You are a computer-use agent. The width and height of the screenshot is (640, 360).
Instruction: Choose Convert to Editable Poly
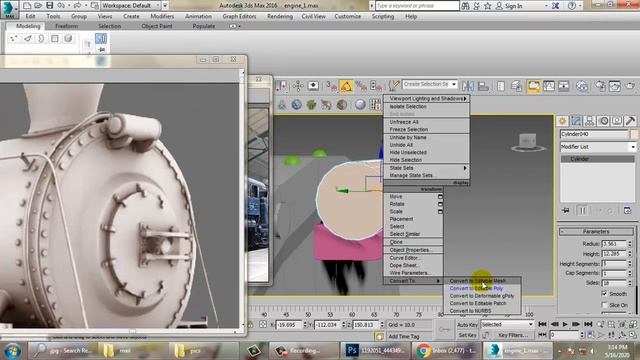coord(476,288)
